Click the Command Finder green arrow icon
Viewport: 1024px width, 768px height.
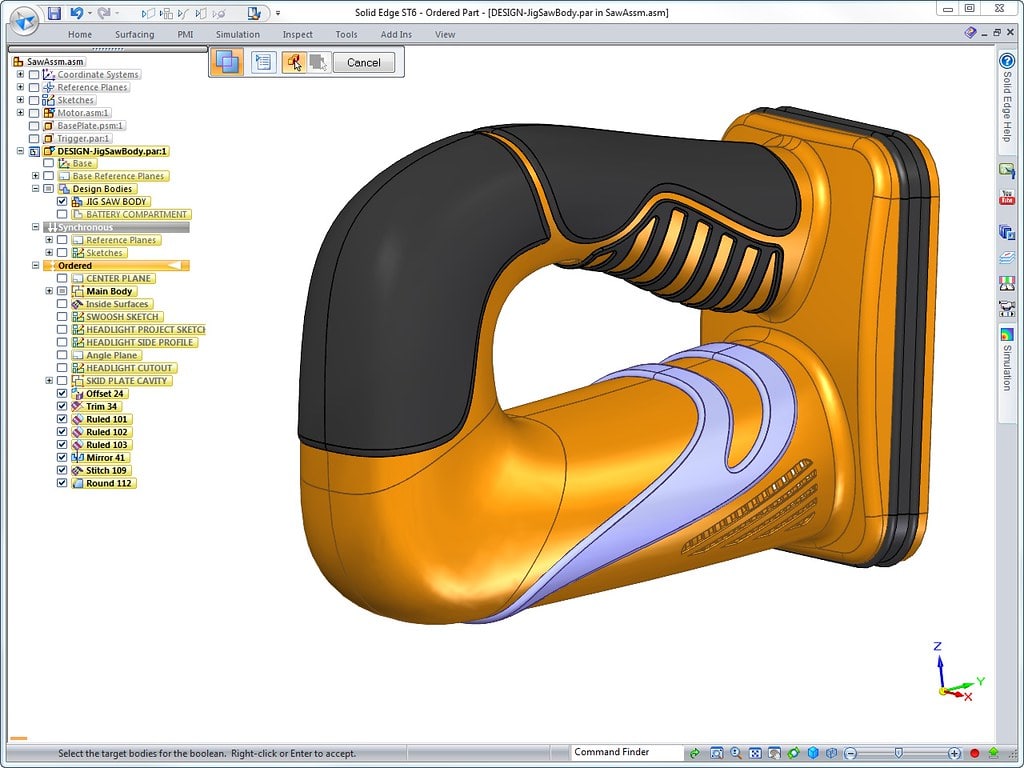coord(693,751)
